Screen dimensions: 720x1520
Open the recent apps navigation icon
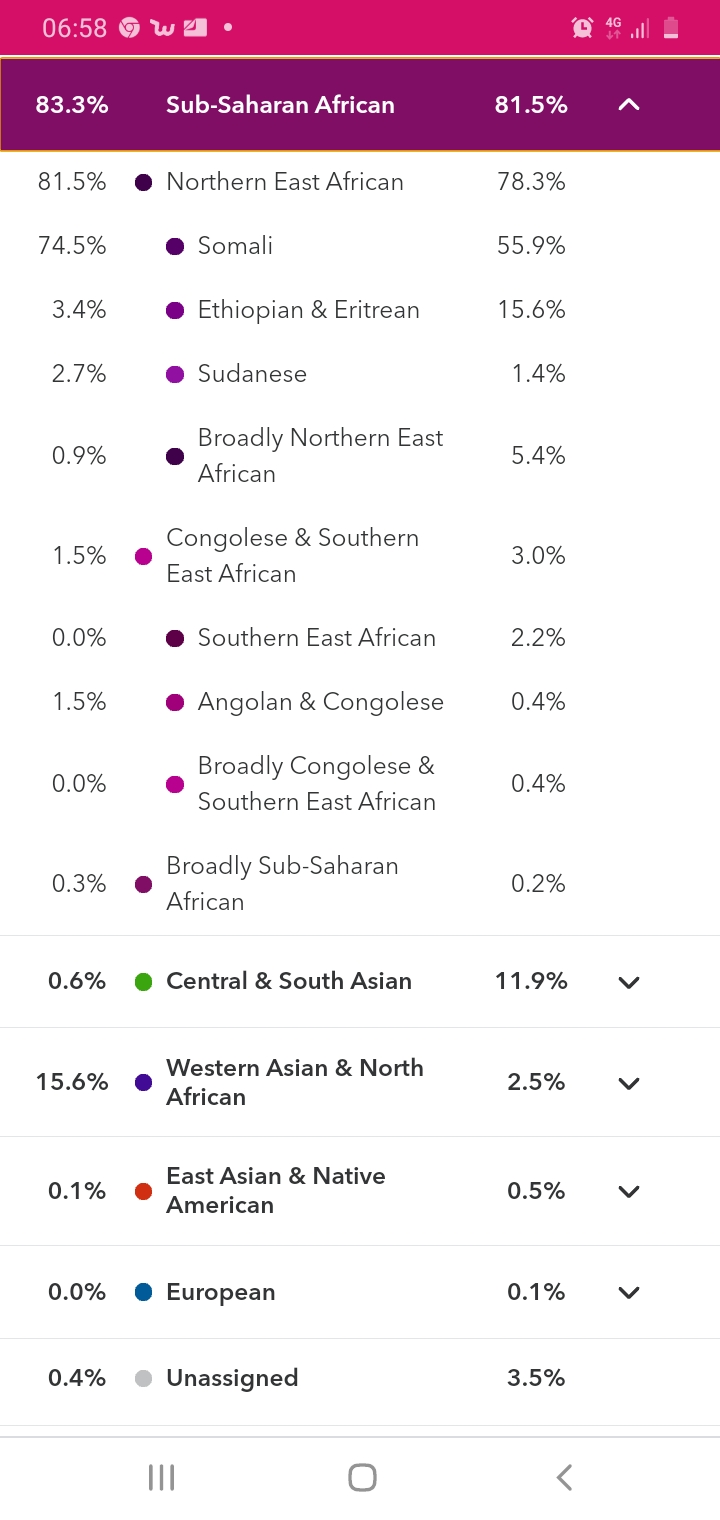(161, 1477)
